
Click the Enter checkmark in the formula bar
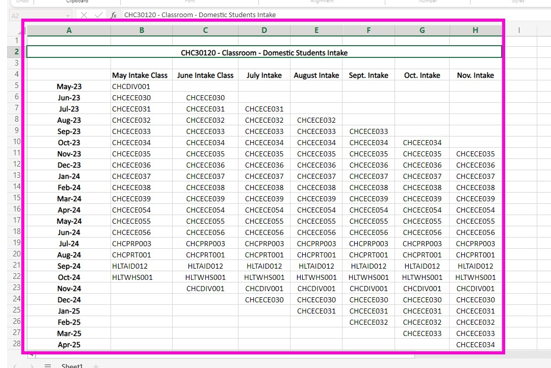coord(99,15)
